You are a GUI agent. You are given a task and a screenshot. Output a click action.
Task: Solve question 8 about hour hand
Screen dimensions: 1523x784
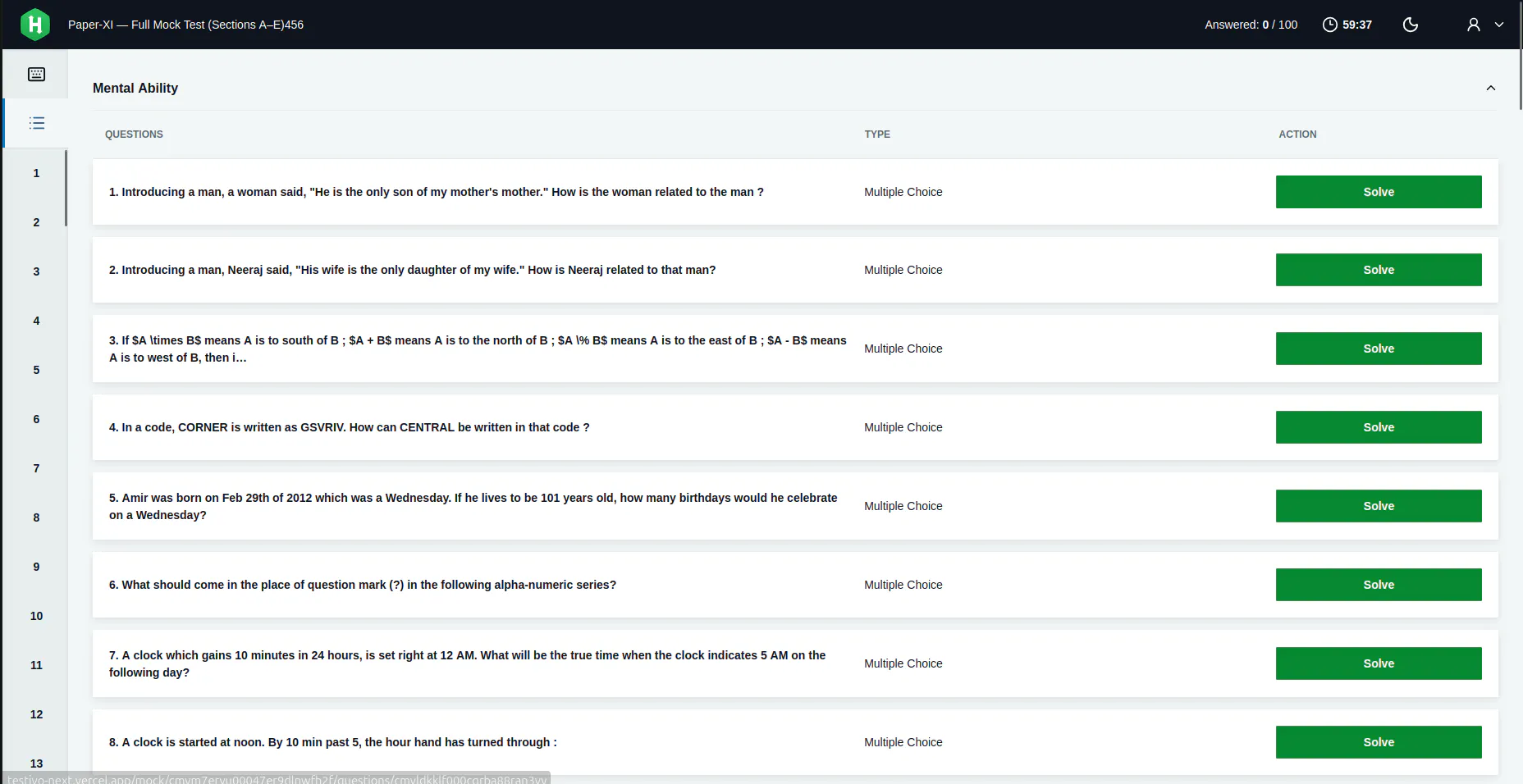[1379, 742]
